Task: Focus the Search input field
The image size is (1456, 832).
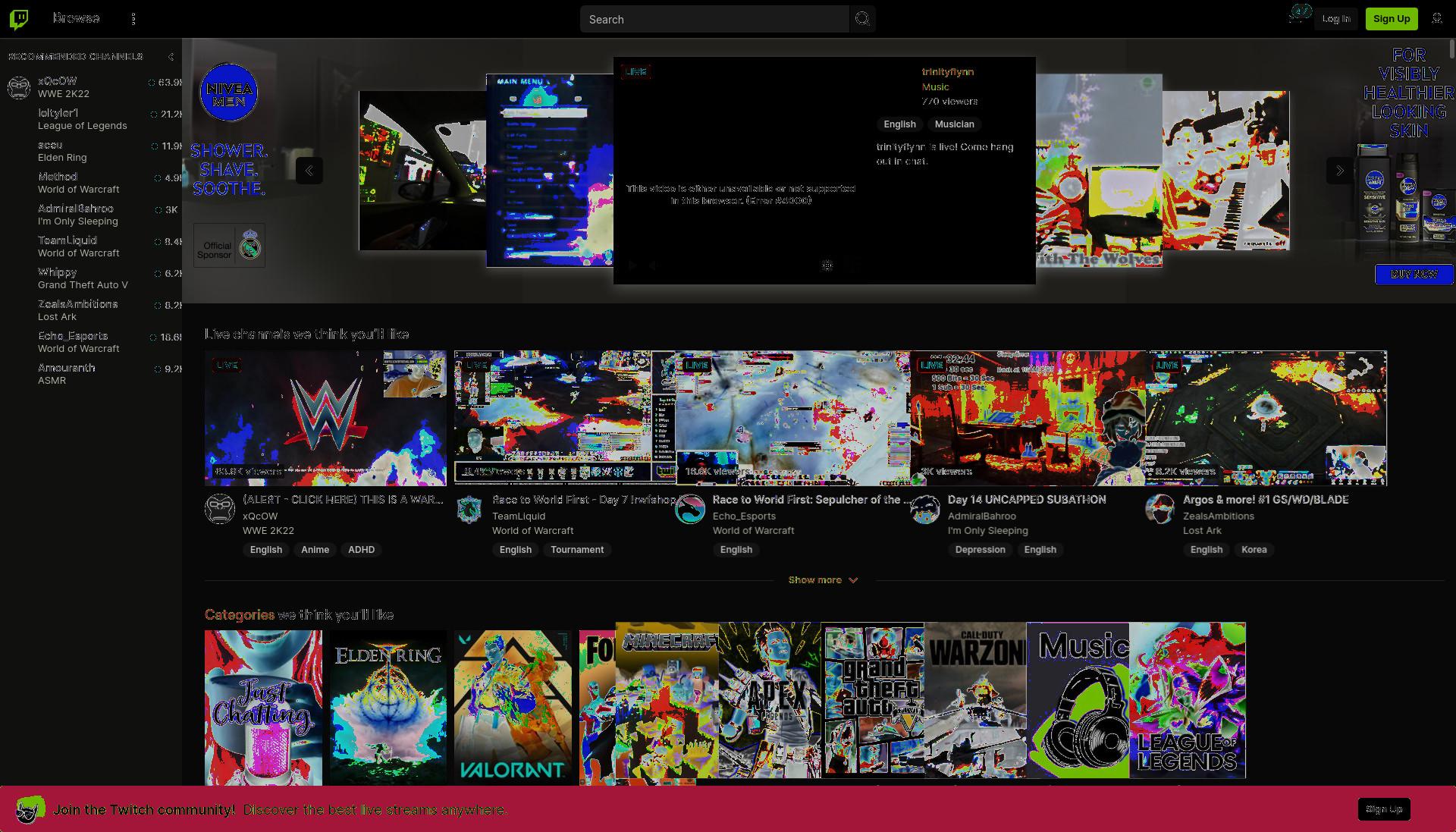Action: [x=714, y=19]
